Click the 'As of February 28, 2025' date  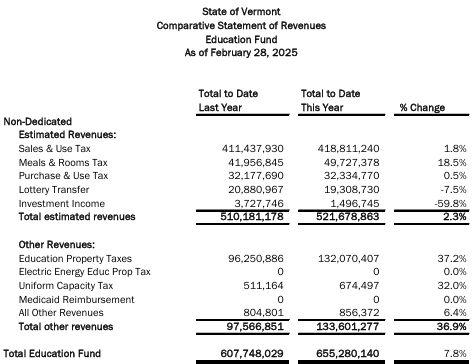(241, 53)
